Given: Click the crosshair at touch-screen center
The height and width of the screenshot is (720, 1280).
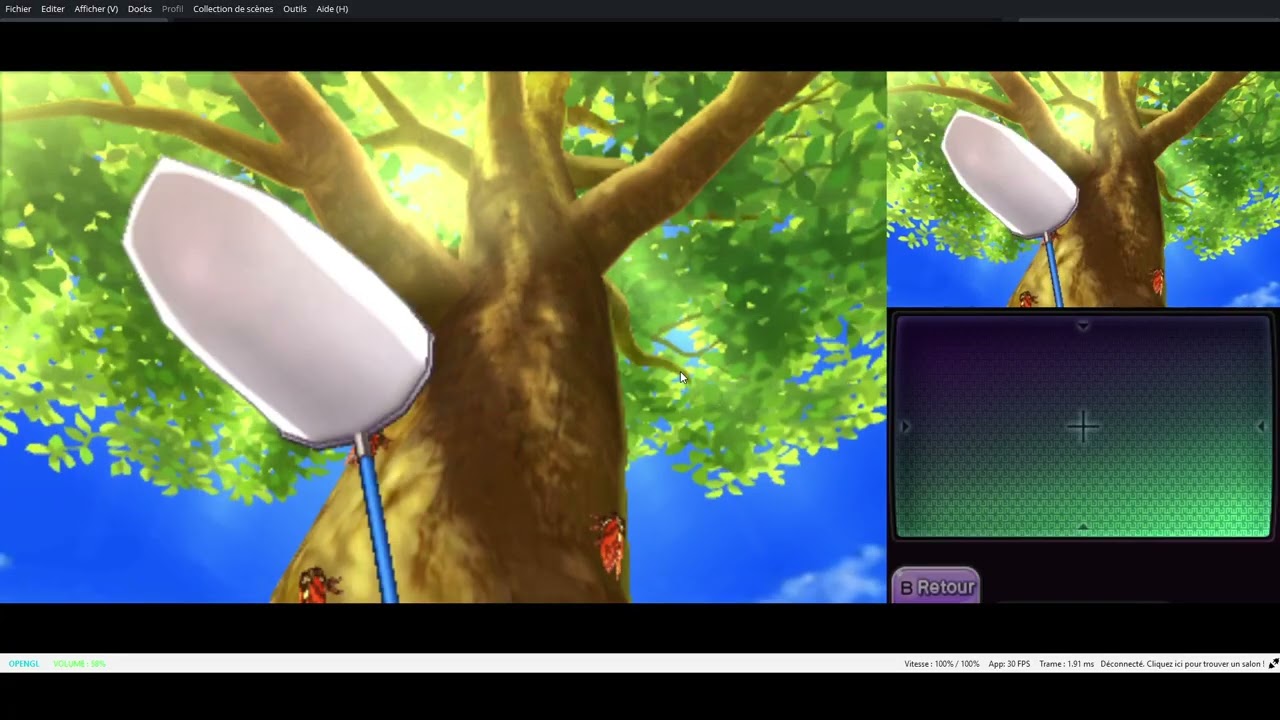Looking at the screenshot, I should coord(1083,427).
